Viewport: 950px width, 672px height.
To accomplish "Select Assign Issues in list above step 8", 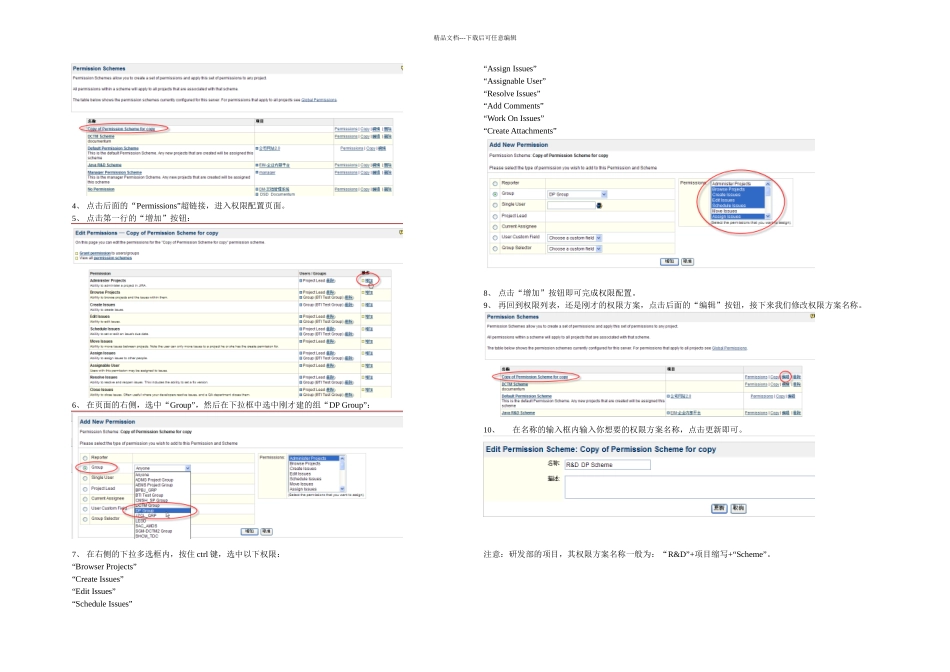I will [x=737, y=216].
